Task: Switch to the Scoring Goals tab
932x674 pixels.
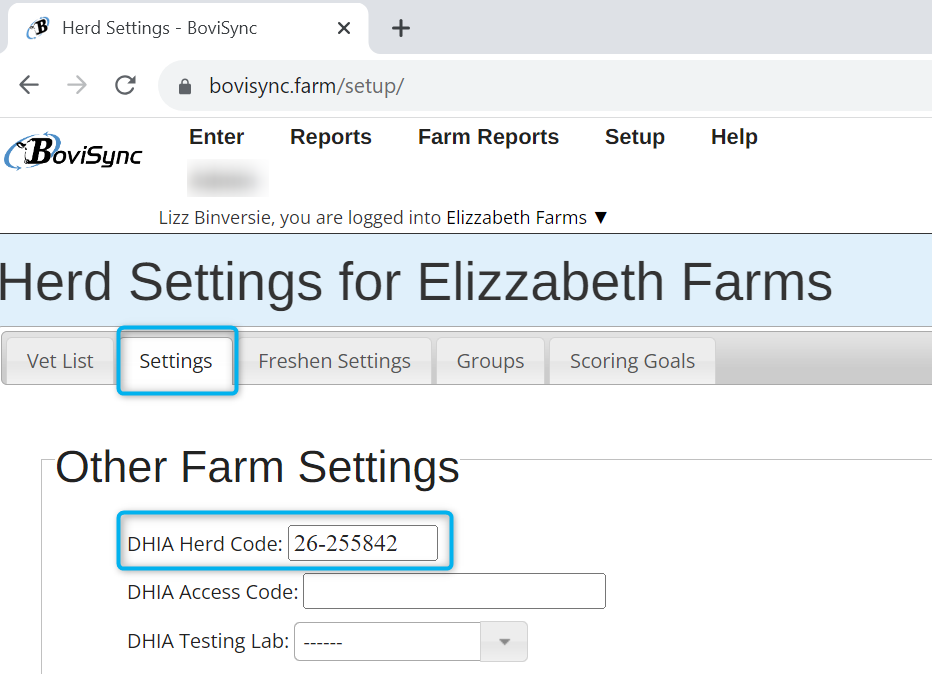Action: [x=632, y=361]
